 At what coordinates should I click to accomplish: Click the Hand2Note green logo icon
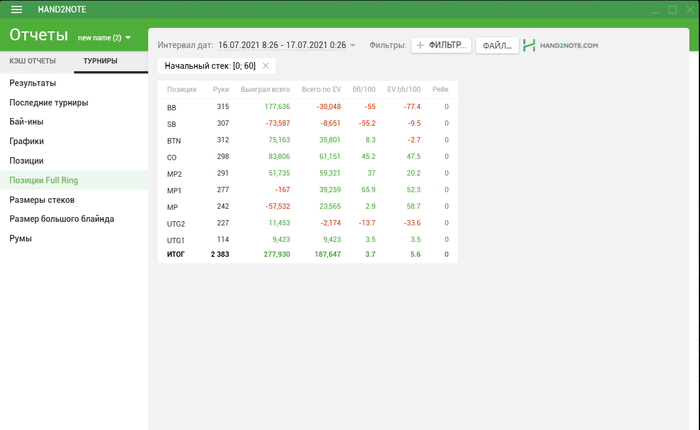coord(529,45)
